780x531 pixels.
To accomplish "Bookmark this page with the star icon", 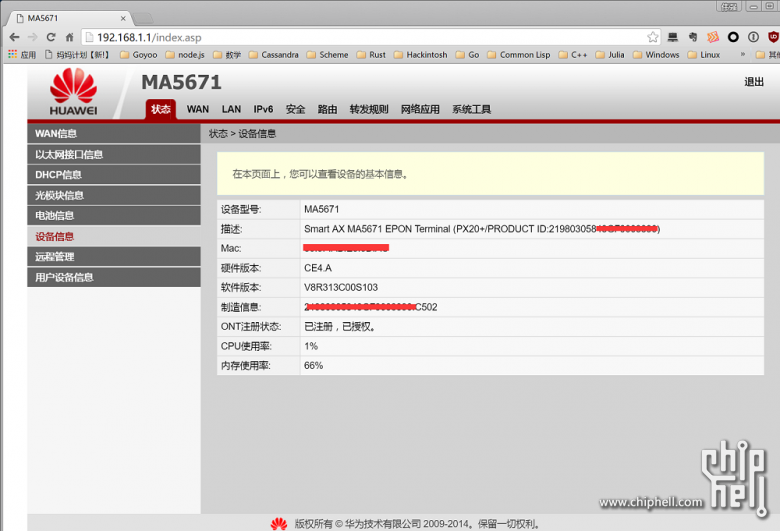I will (x=653, y=37).
